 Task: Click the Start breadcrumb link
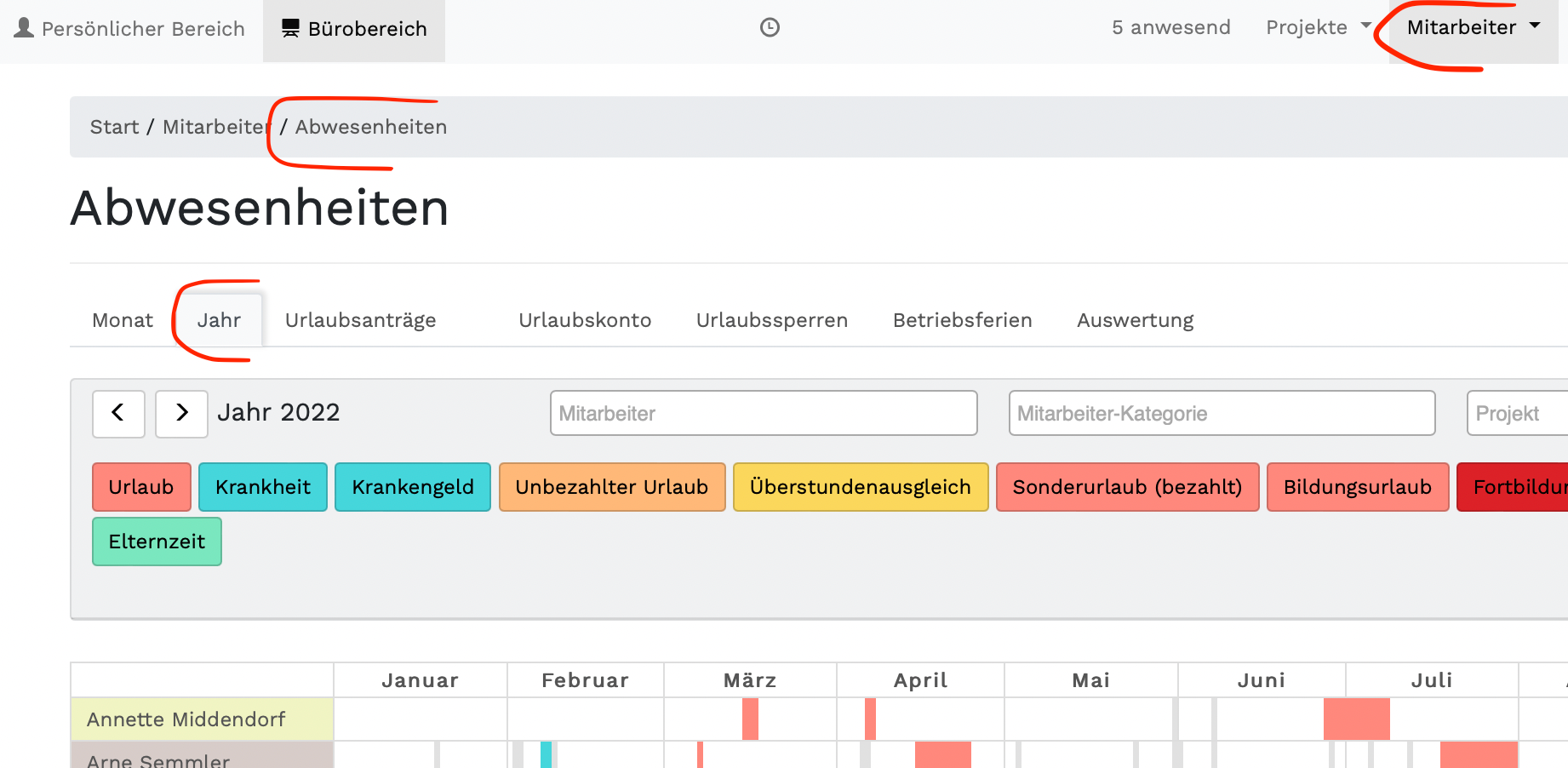(x=114, y=127)
